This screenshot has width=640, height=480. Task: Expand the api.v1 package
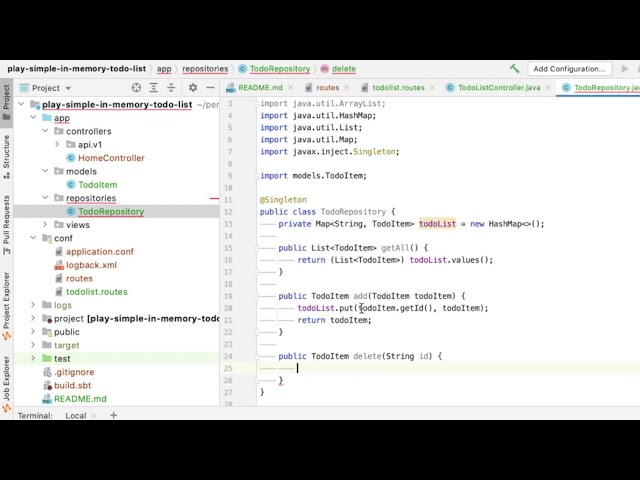pos(57,144)
